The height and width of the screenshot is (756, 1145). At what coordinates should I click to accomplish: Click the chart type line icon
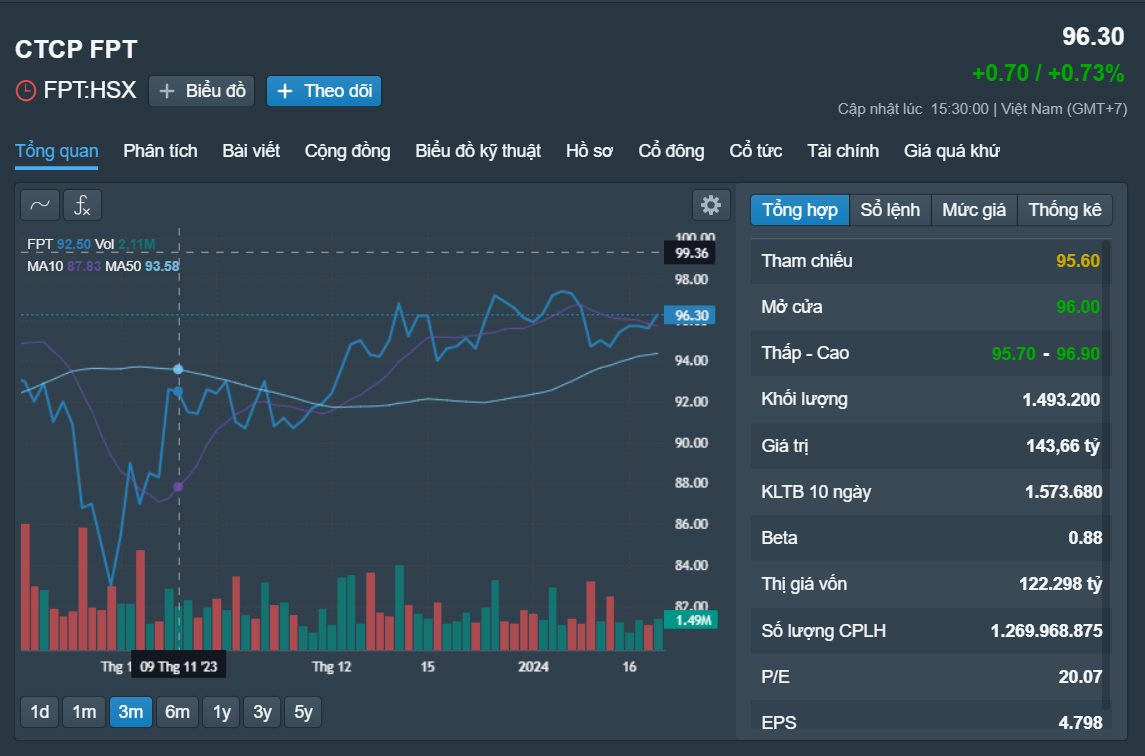click(x=39, y=205)
